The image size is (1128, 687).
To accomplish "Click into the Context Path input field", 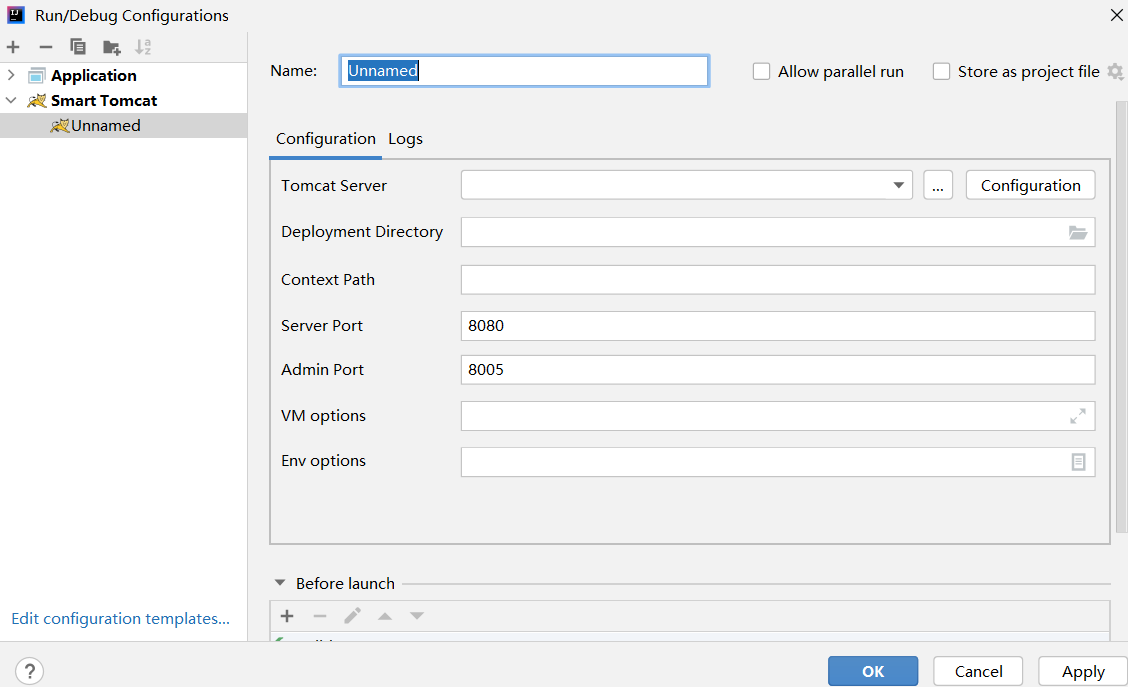I will [777, 280].
